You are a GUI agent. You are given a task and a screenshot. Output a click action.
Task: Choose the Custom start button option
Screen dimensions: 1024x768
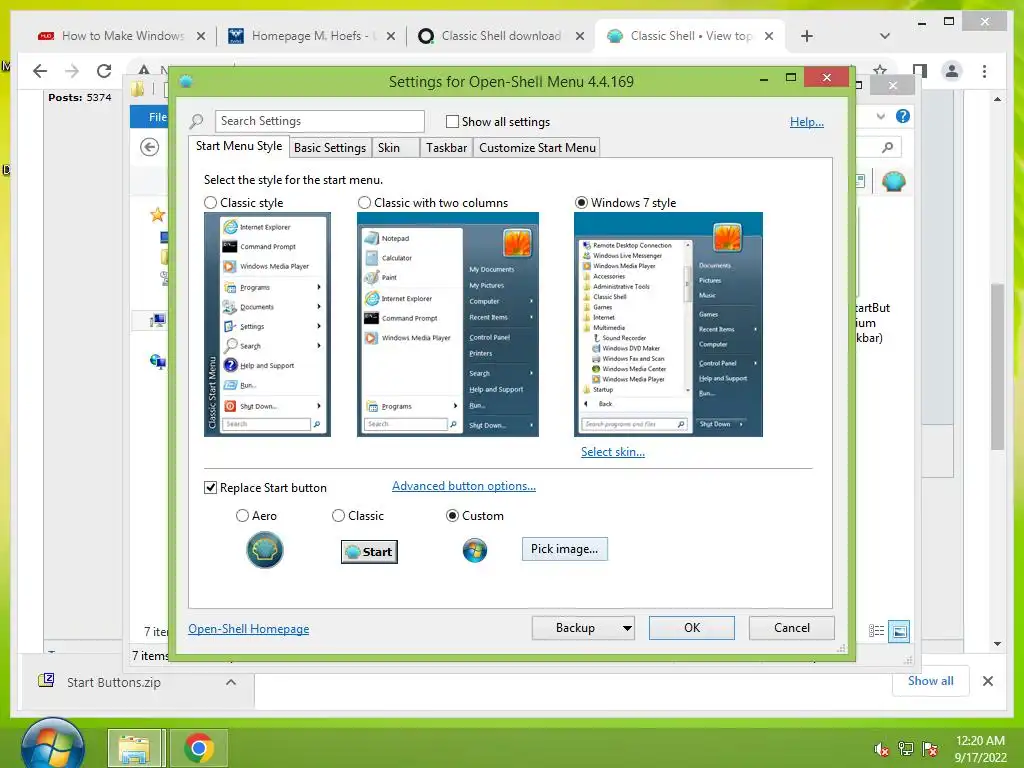[452, 516]
